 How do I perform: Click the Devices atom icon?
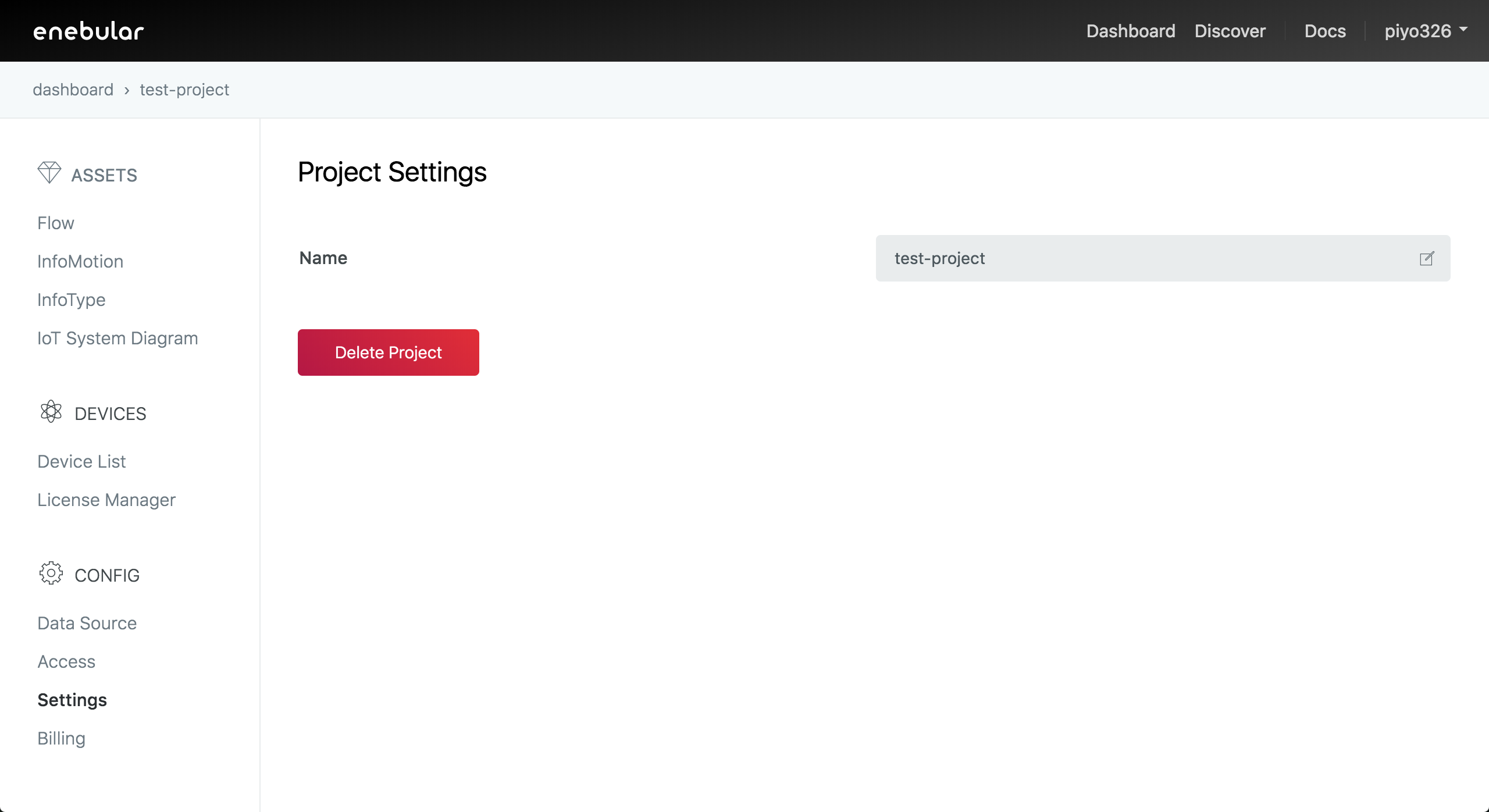click(51, 412)
